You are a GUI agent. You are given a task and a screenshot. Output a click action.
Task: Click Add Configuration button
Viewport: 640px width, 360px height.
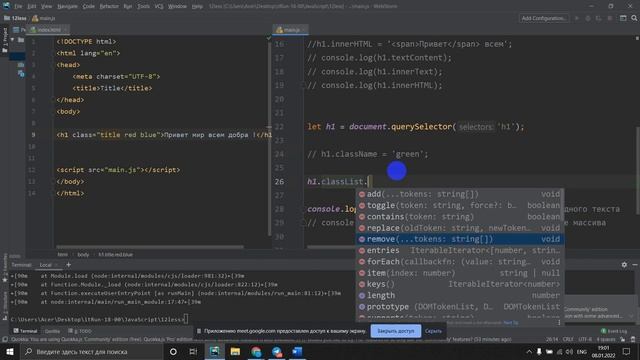click(x=544, y=18)
